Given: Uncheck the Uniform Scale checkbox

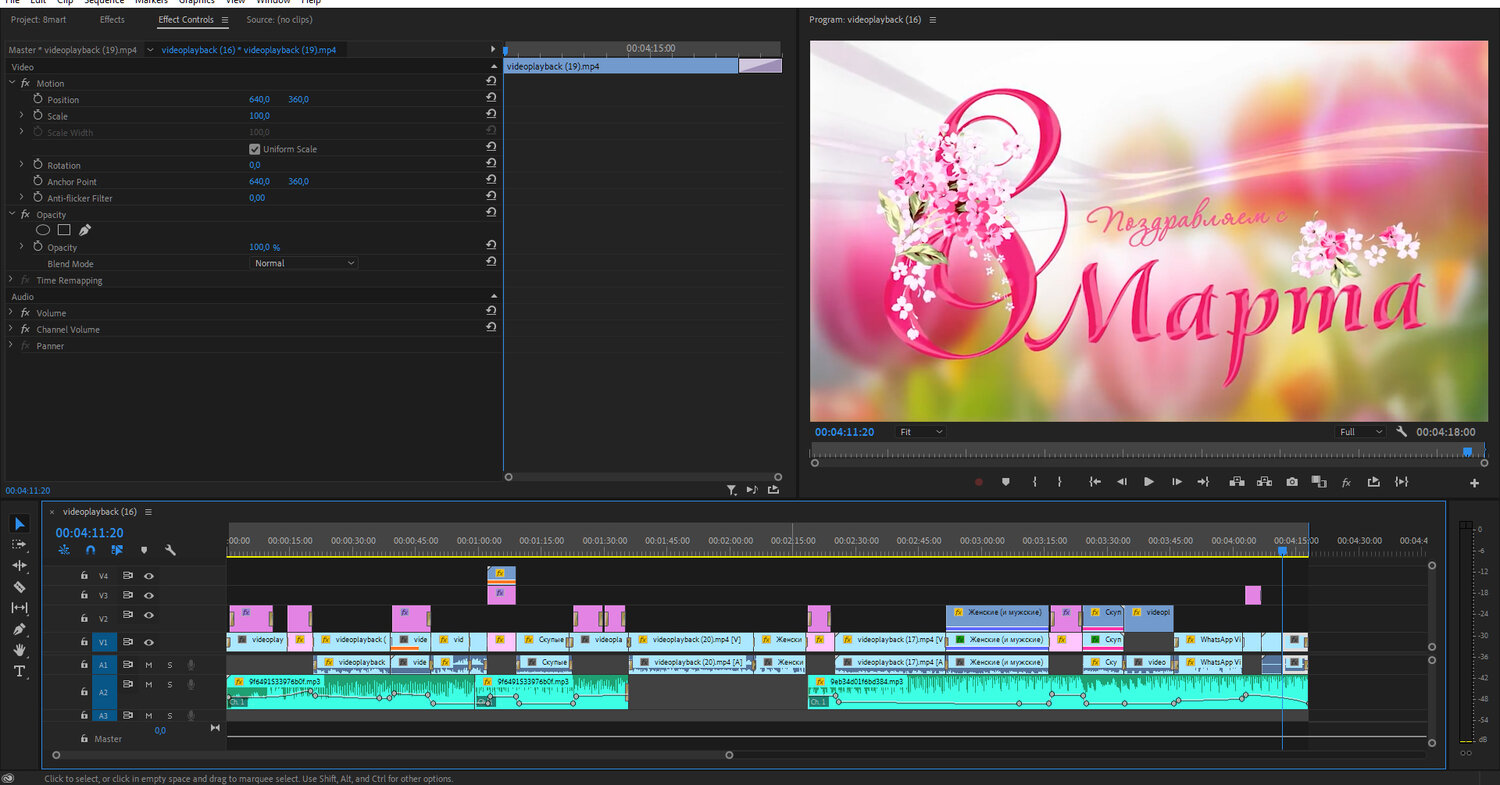Looking at the screenshot, I should click(x=254, y=149).
